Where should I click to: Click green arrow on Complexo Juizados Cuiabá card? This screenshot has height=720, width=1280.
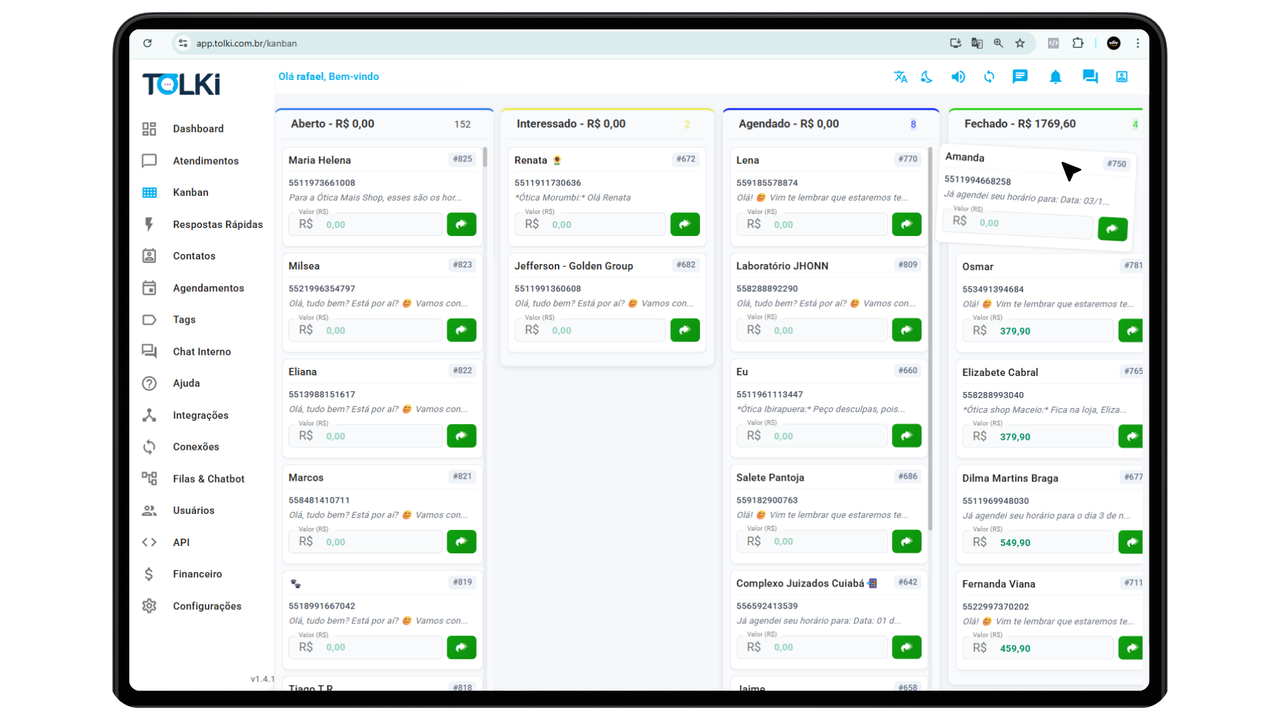pos(906,647)
